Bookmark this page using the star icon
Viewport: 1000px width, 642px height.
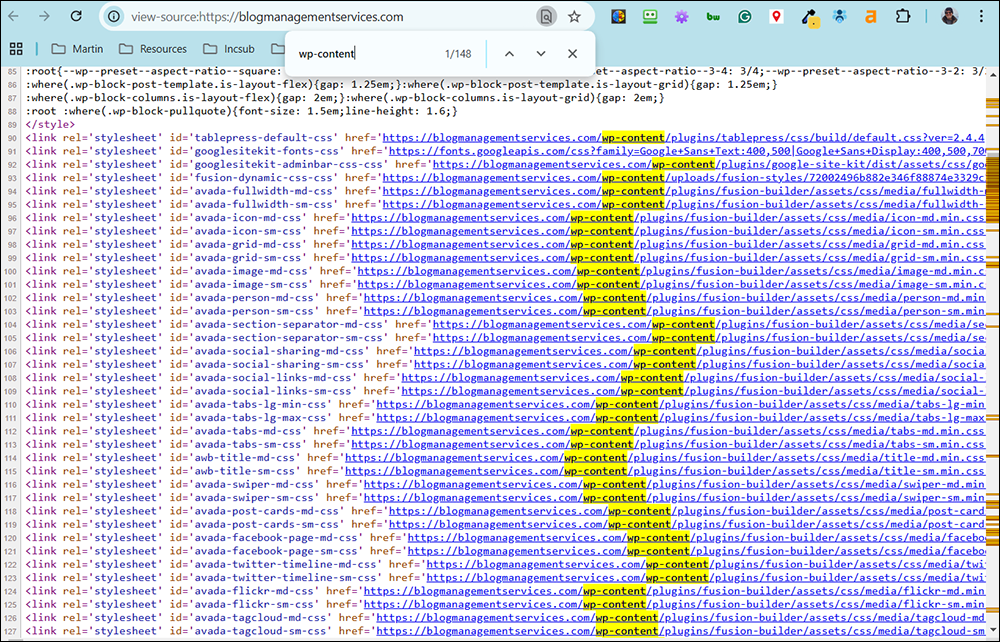click(x=573, y=16)
